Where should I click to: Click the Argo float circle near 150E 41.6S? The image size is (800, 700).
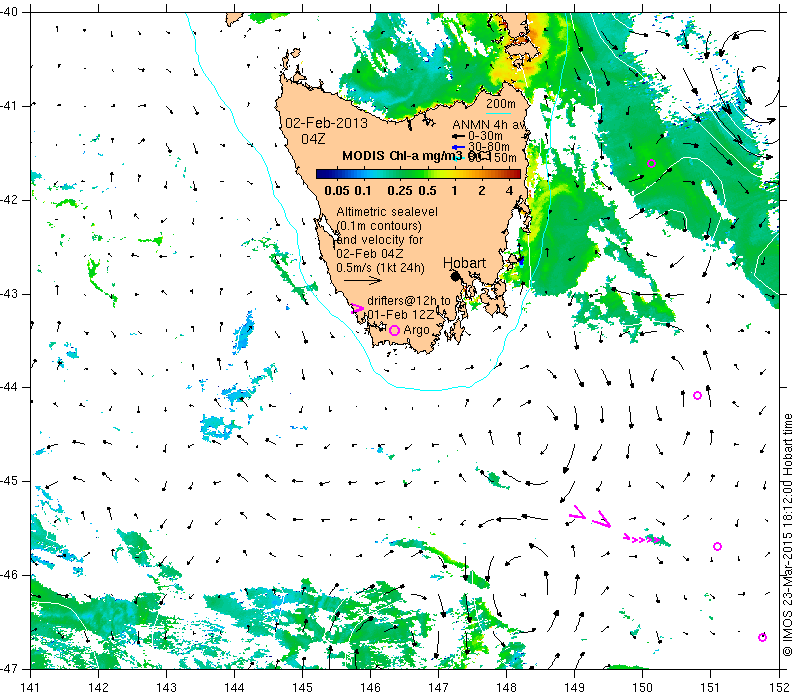(x=651, y=164)
